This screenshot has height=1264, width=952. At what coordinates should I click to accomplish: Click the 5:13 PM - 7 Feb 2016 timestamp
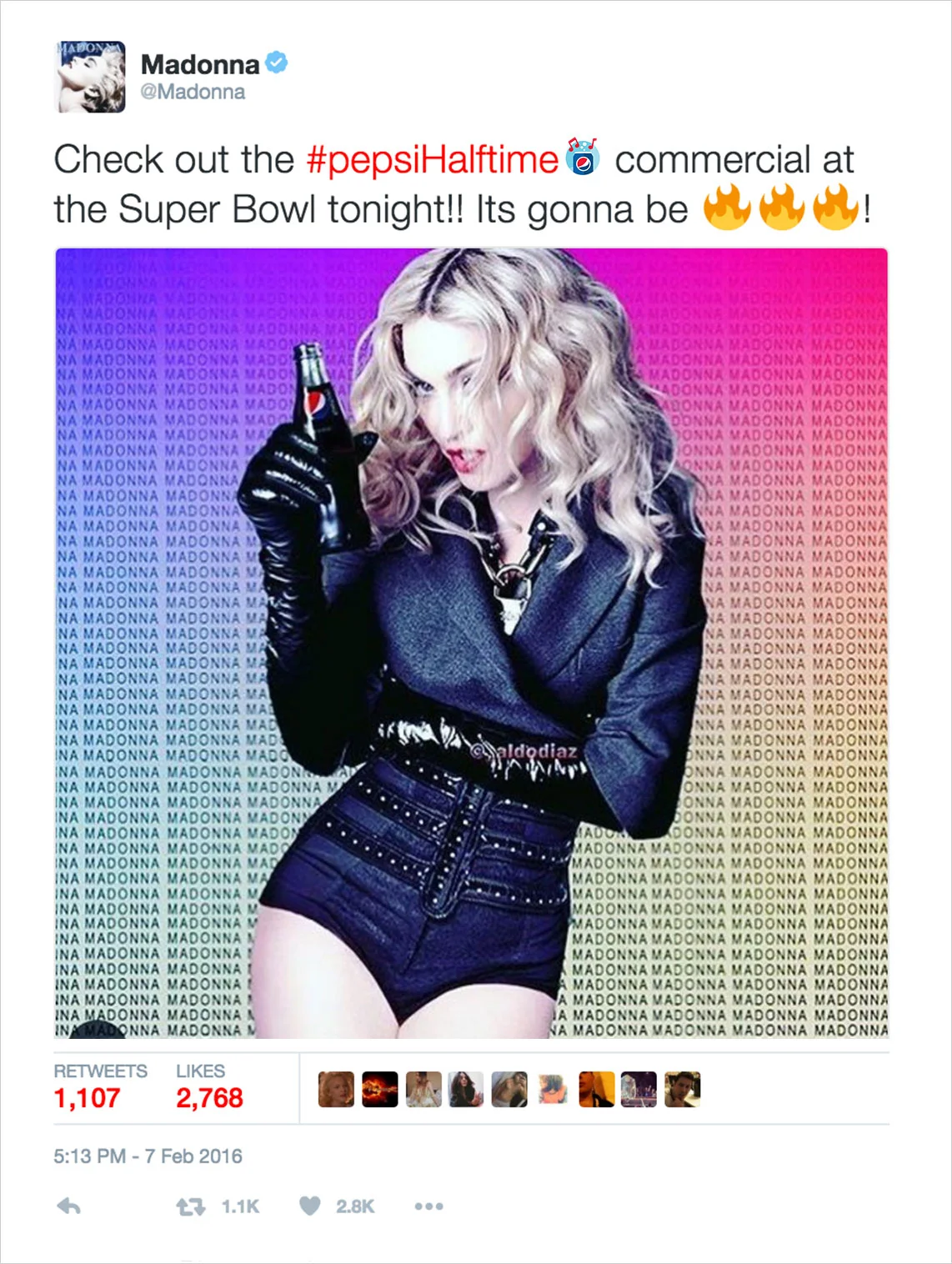click(148, 1156)
